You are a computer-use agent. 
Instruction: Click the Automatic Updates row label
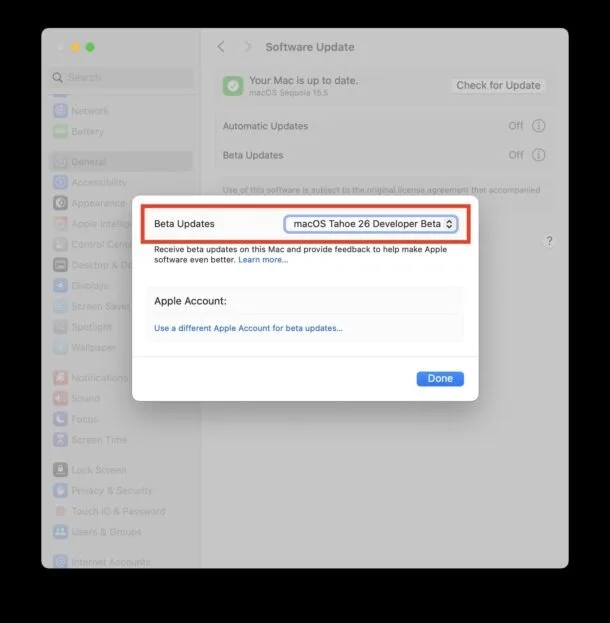265,126
